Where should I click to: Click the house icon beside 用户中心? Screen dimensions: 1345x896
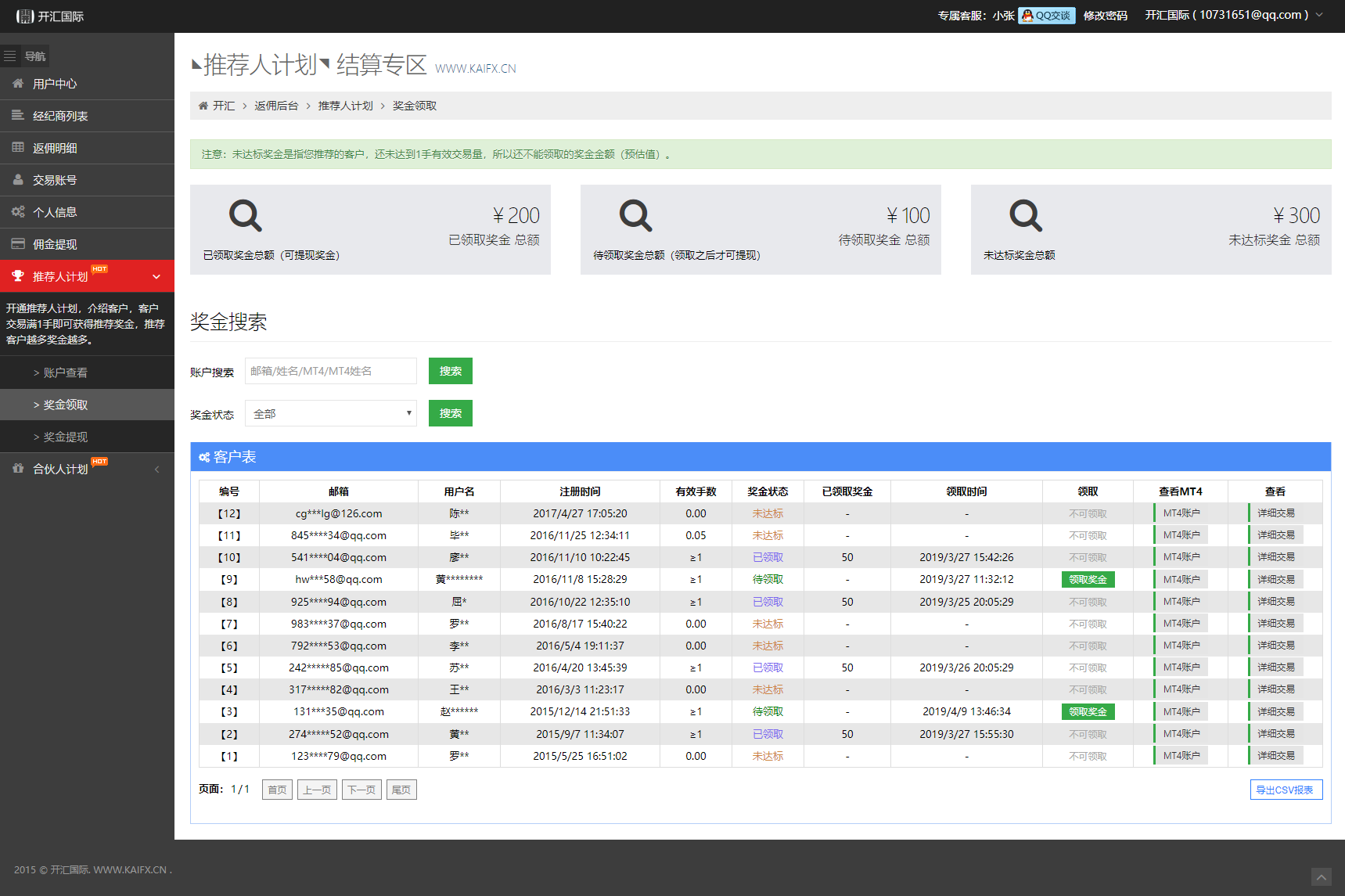point(18,83)
